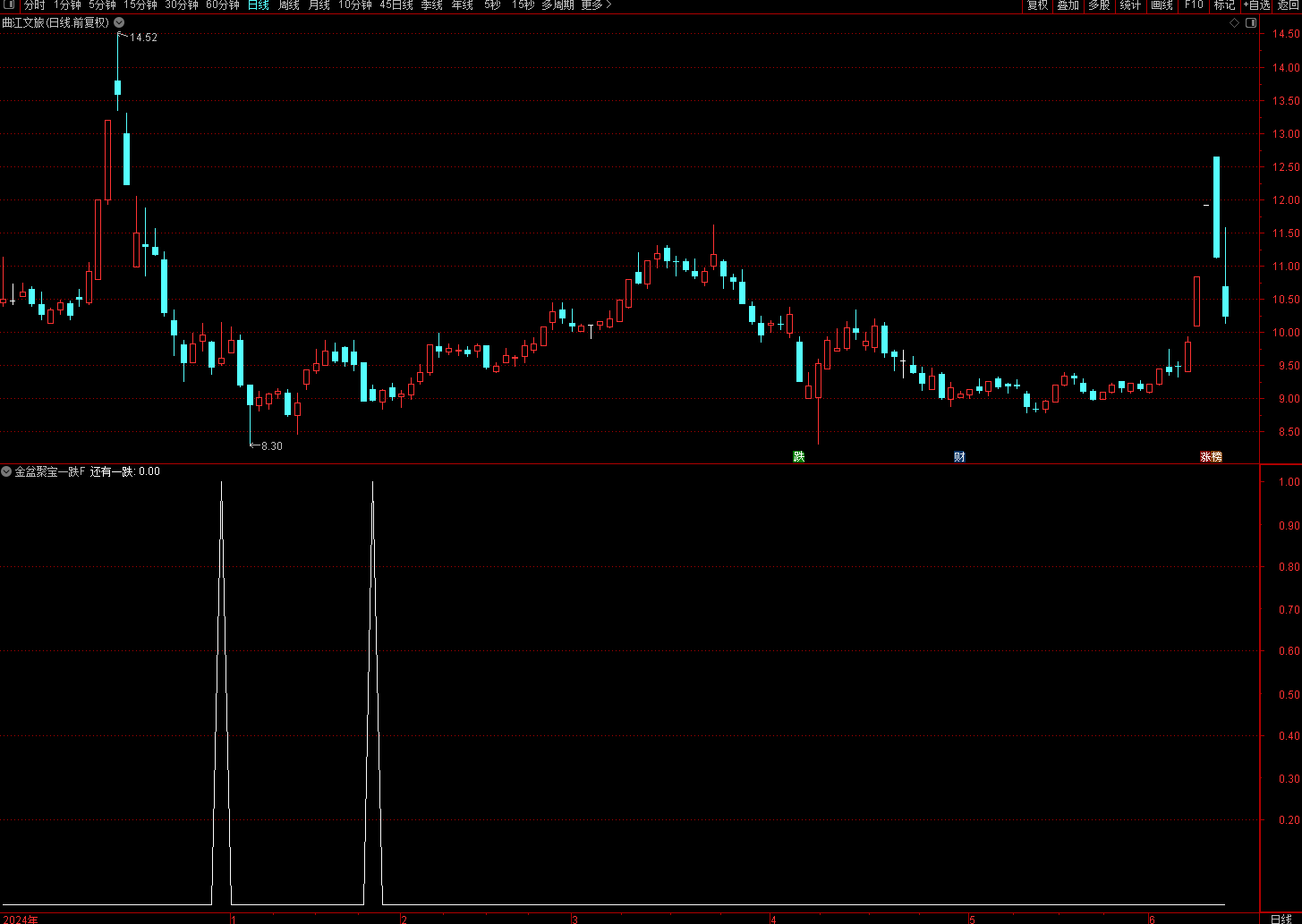1302x924 pixels.
Task: Click the month 3 tick on time axis
Action: (574, 919)
